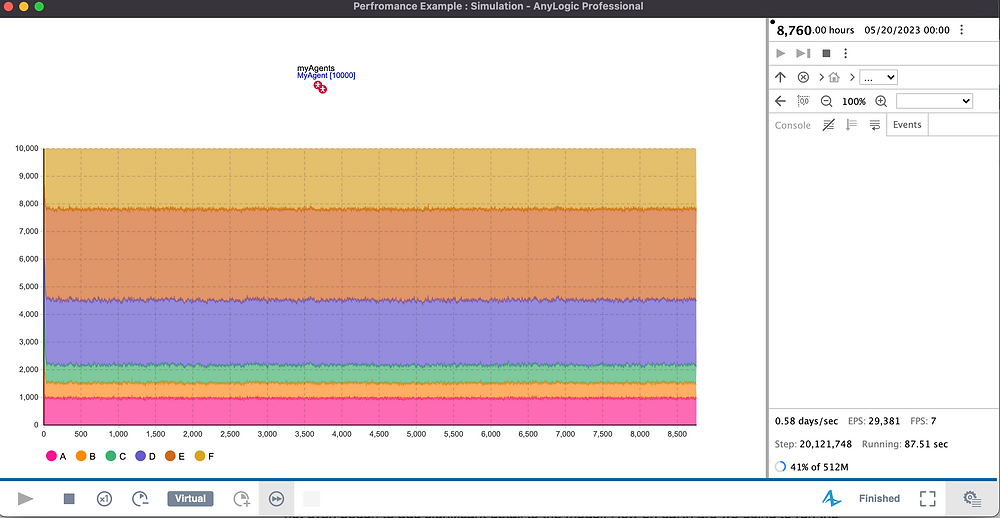The height and width of the screenshot is (518, 1000).
Task: Enter full screen mode
Action: [927, 499]
